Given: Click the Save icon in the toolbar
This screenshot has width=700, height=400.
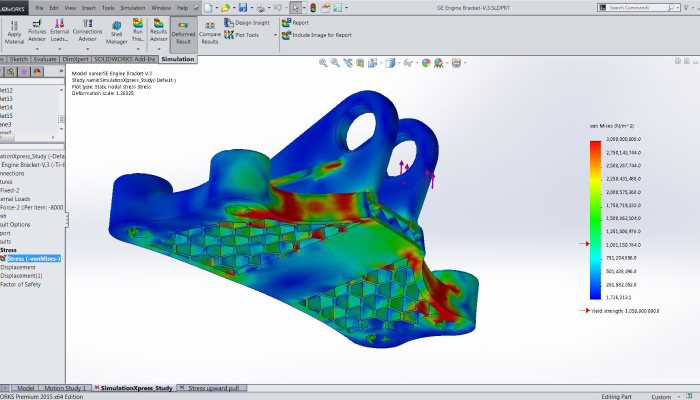Looking at the screenshot, I should coord(242,7).
